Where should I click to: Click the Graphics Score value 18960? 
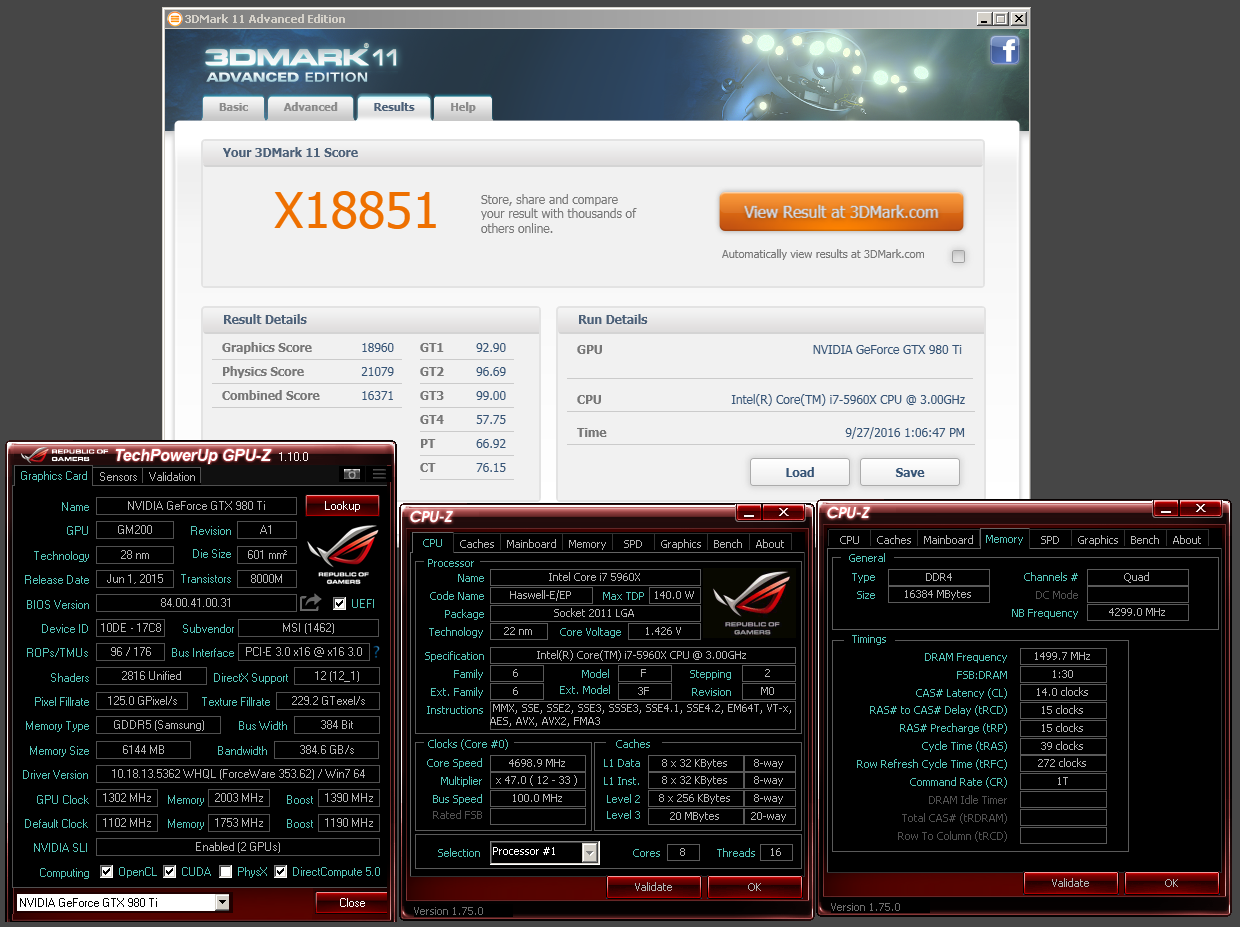377,348
